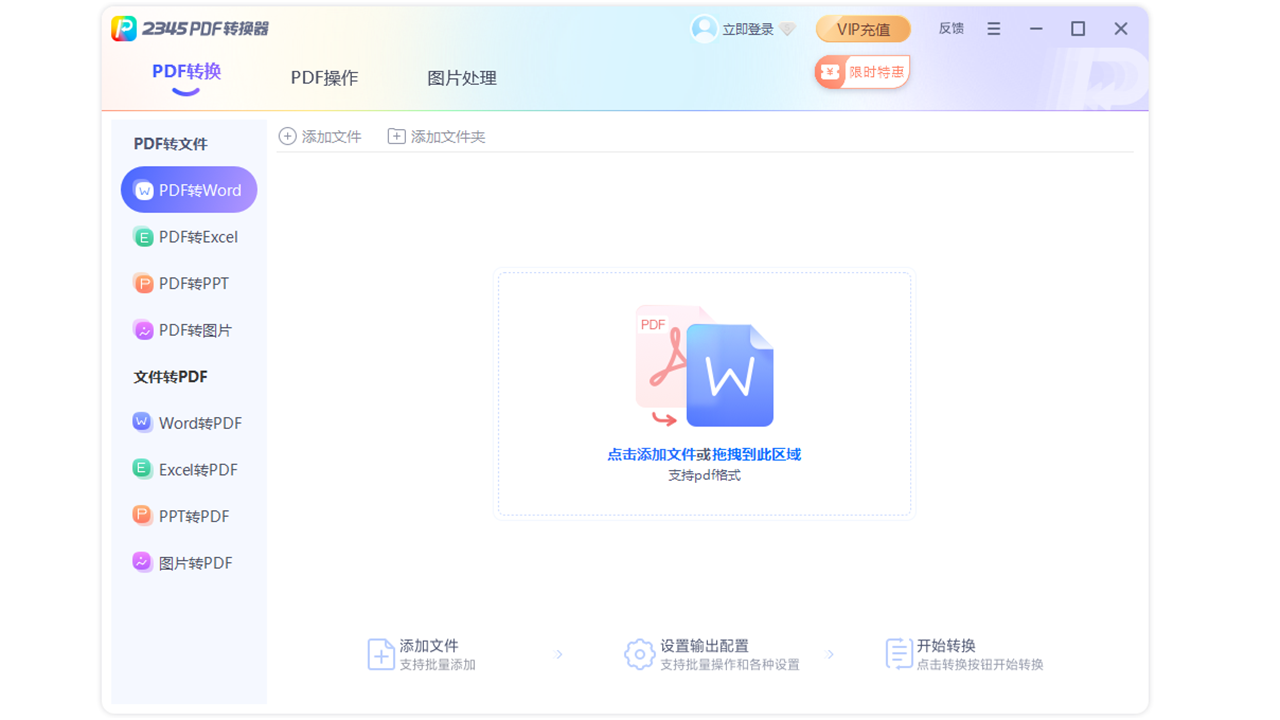Click the arrow after 设置输出配置 step

point(831,655)
